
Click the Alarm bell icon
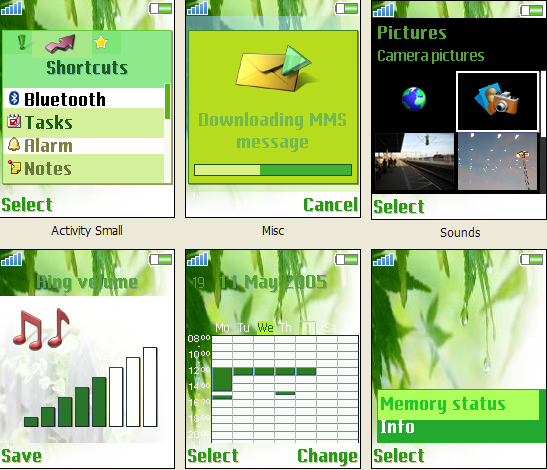coord(14,144)
